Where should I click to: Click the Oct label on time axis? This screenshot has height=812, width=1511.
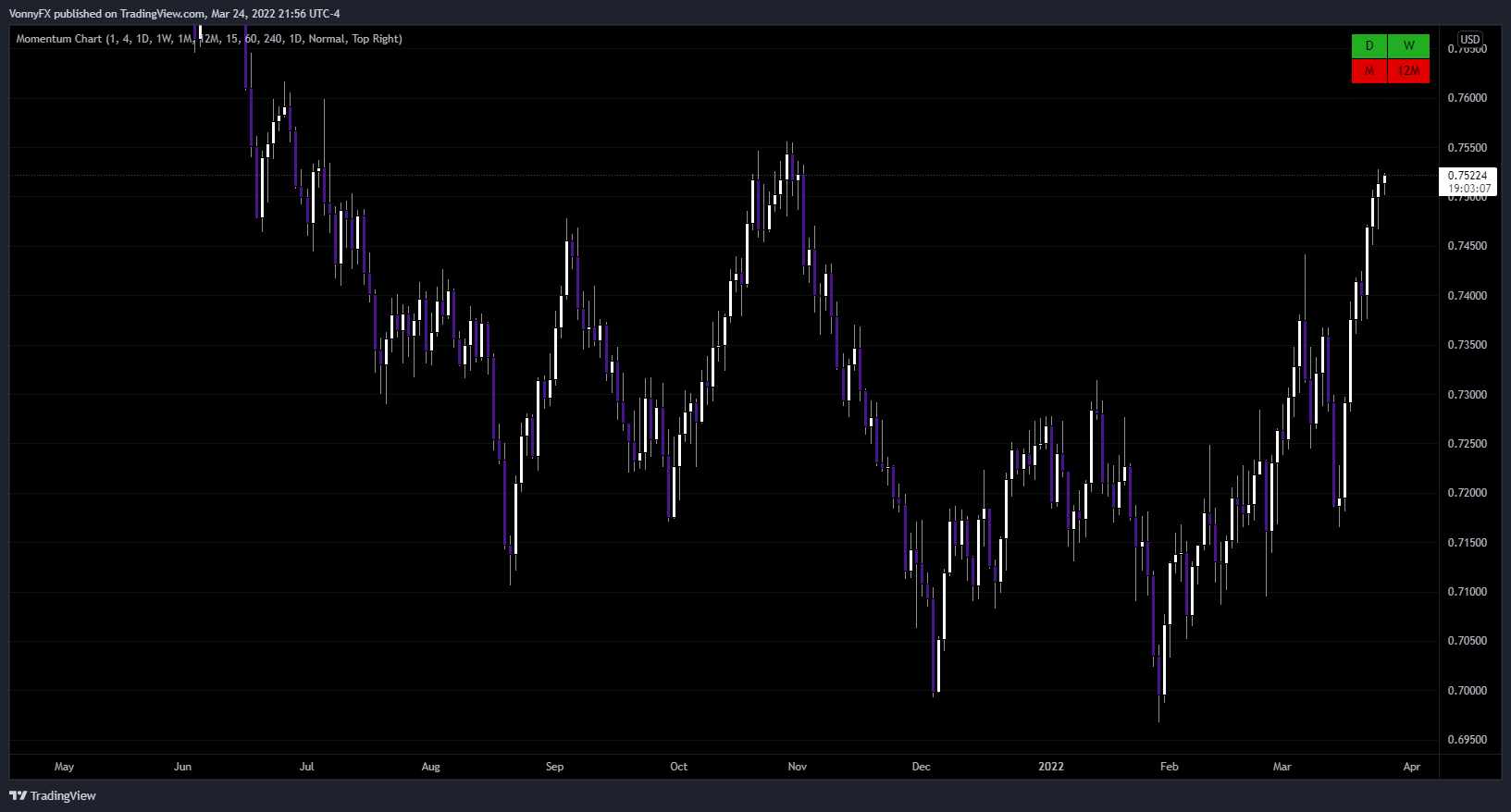[678, 767]
